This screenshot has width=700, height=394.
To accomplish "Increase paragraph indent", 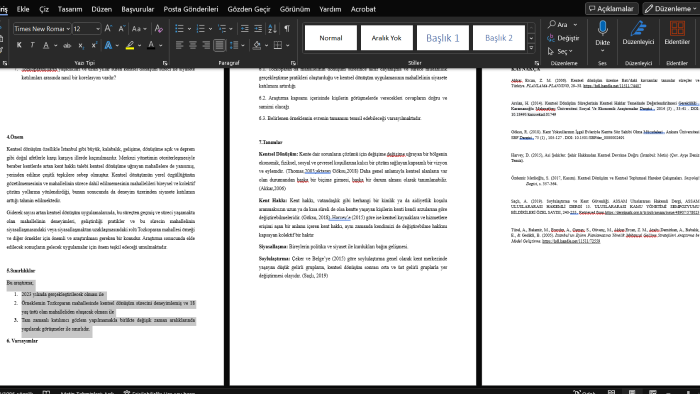I will pos(258,29).
